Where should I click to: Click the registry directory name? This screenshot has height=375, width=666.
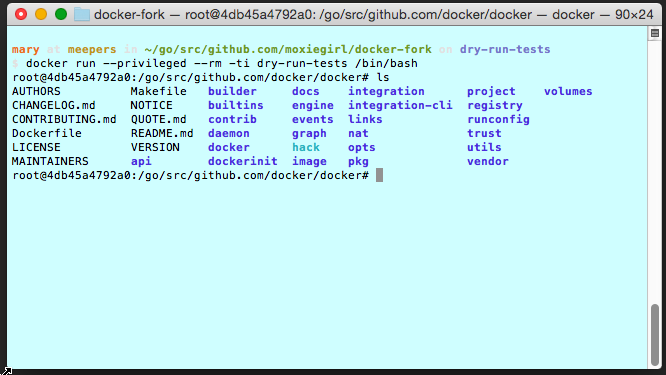pyautogui.click(x=495, y=105)
